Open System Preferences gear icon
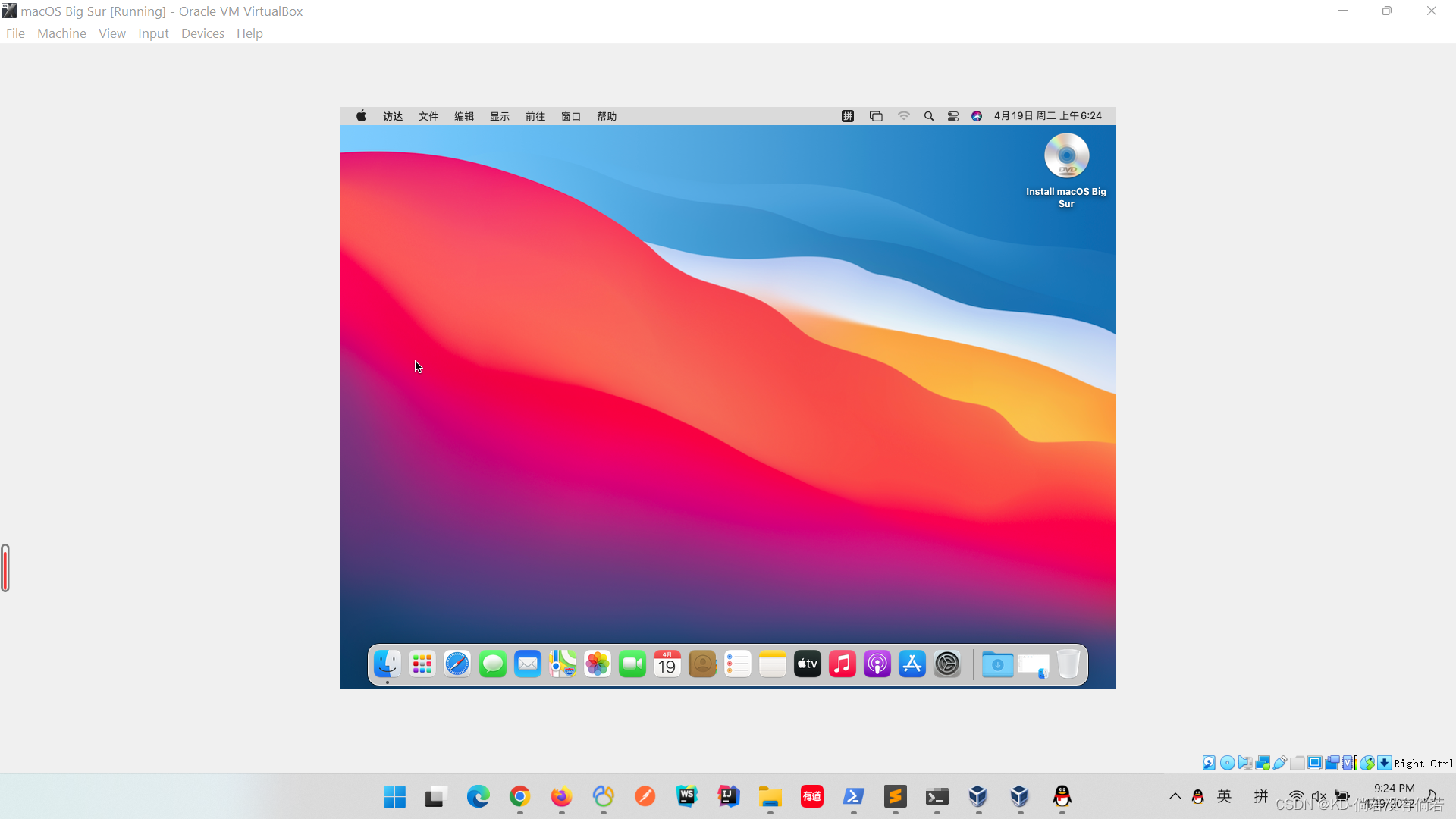Viewport: 1456px width, 819px height. click(x=947, y=664)
